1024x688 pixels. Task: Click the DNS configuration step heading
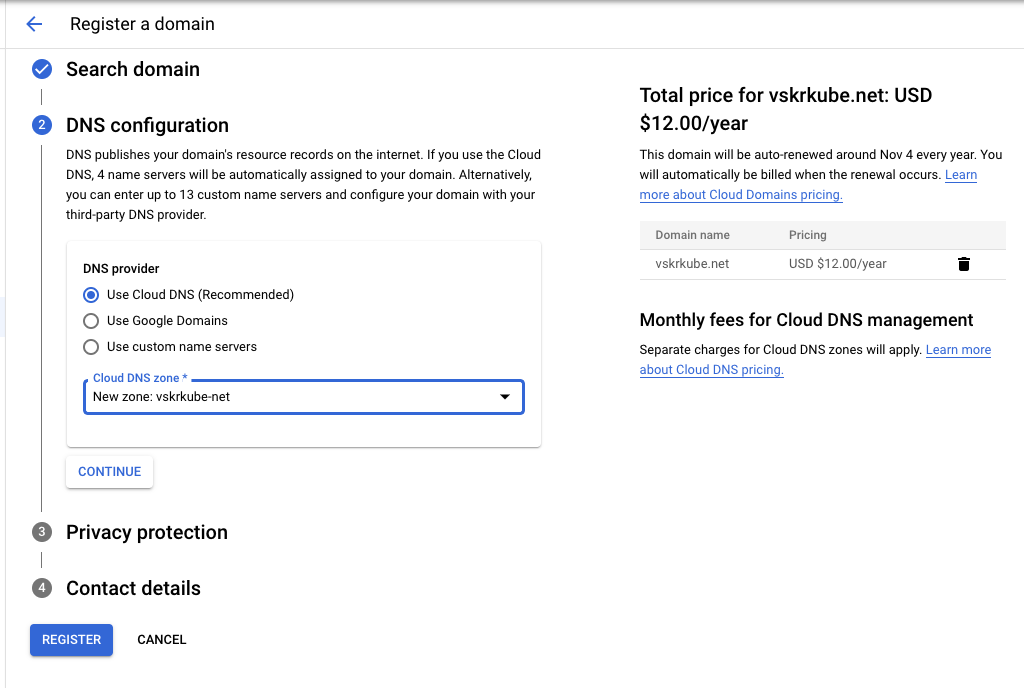(148, 125)
